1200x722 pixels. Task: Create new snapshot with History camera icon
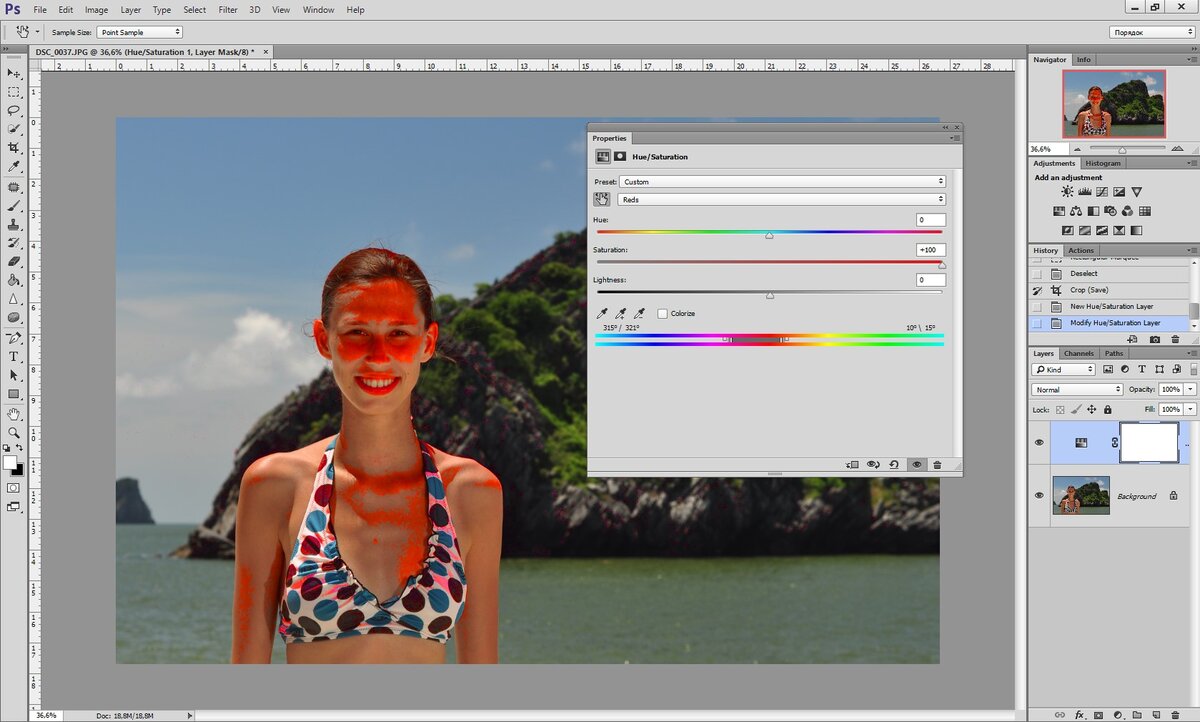click(x=1155, y=339)
